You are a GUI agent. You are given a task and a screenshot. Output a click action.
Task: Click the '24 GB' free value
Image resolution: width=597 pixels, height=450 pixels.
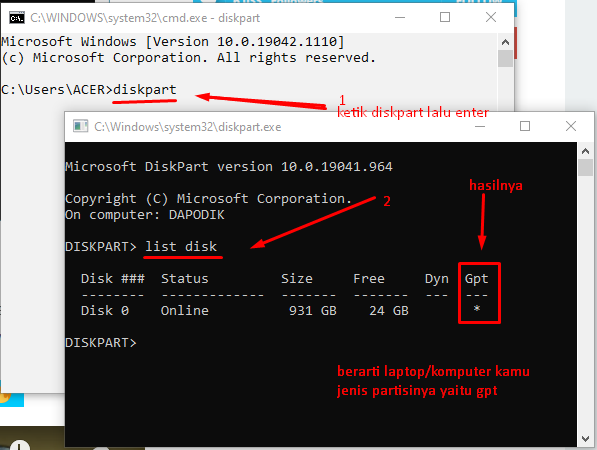[x=388, y=311]
